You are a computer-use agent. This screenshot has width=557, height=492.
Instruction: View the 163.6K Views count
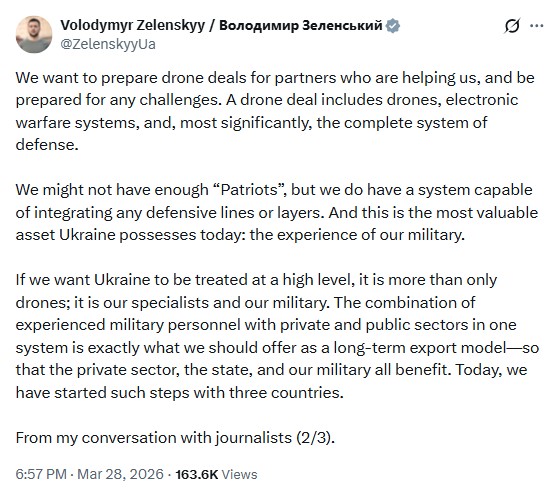[216, 474]
